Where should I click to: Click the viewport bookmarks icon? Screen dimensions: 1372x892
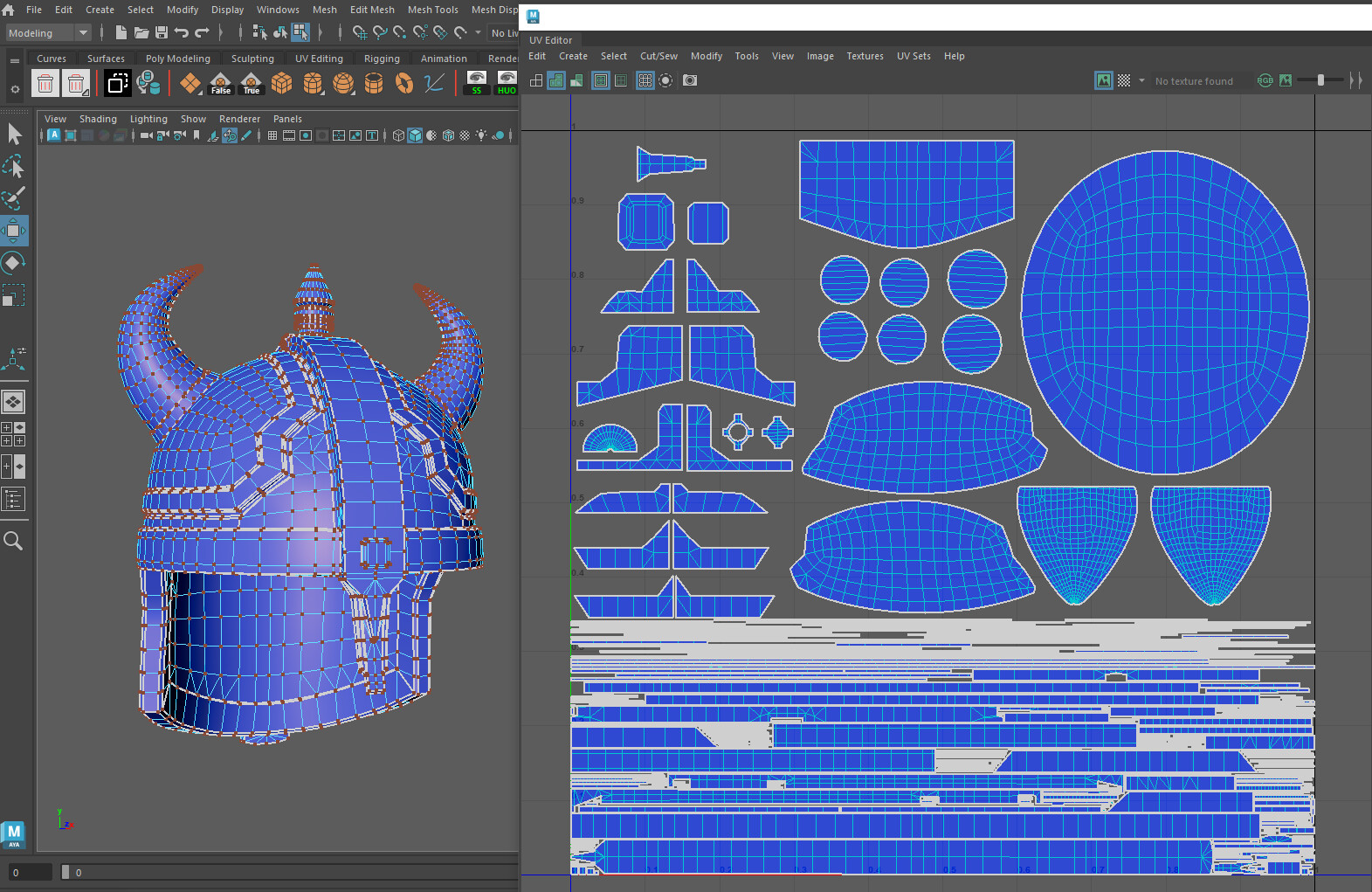click(196, 135)
